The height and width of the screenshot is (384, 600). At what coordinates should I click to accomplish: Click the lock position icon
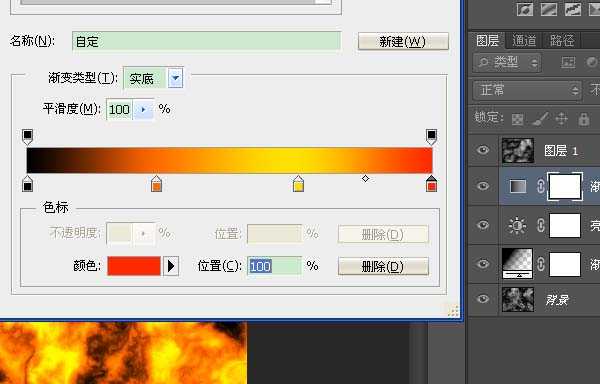click(561, 119)
